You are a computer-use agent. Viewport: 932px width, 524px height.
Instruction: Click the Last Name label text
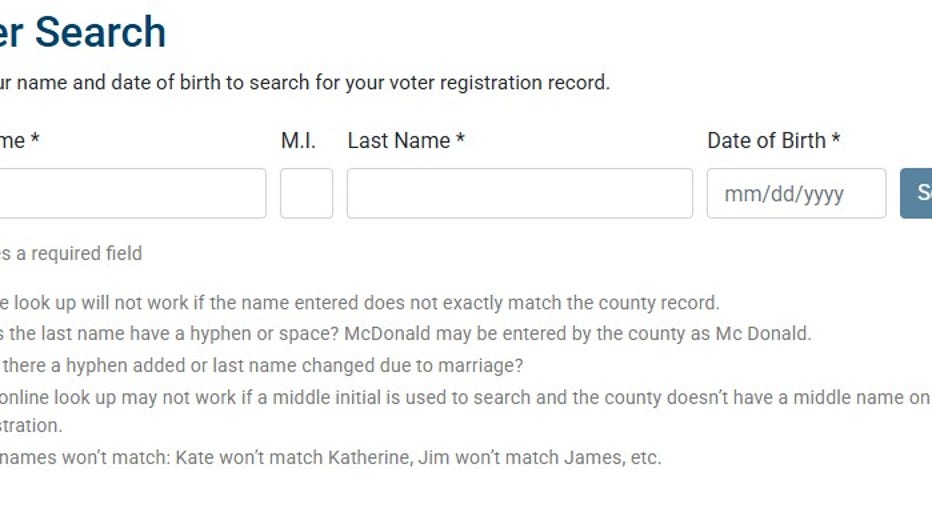(399, 141)
